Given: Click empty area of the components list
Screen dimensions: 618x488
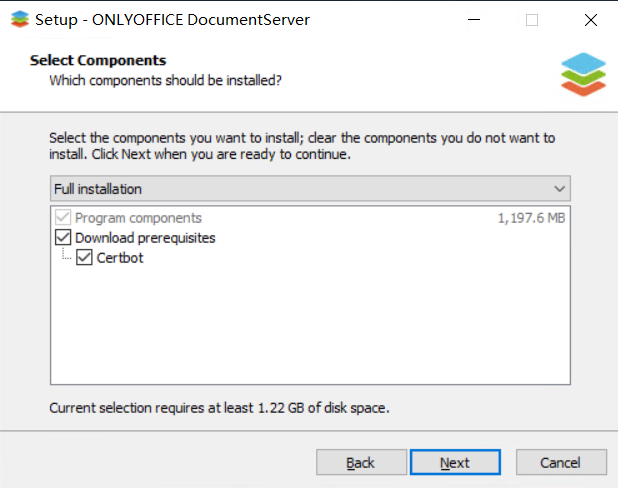Looking at the screenshot, I should coord(310,325).
